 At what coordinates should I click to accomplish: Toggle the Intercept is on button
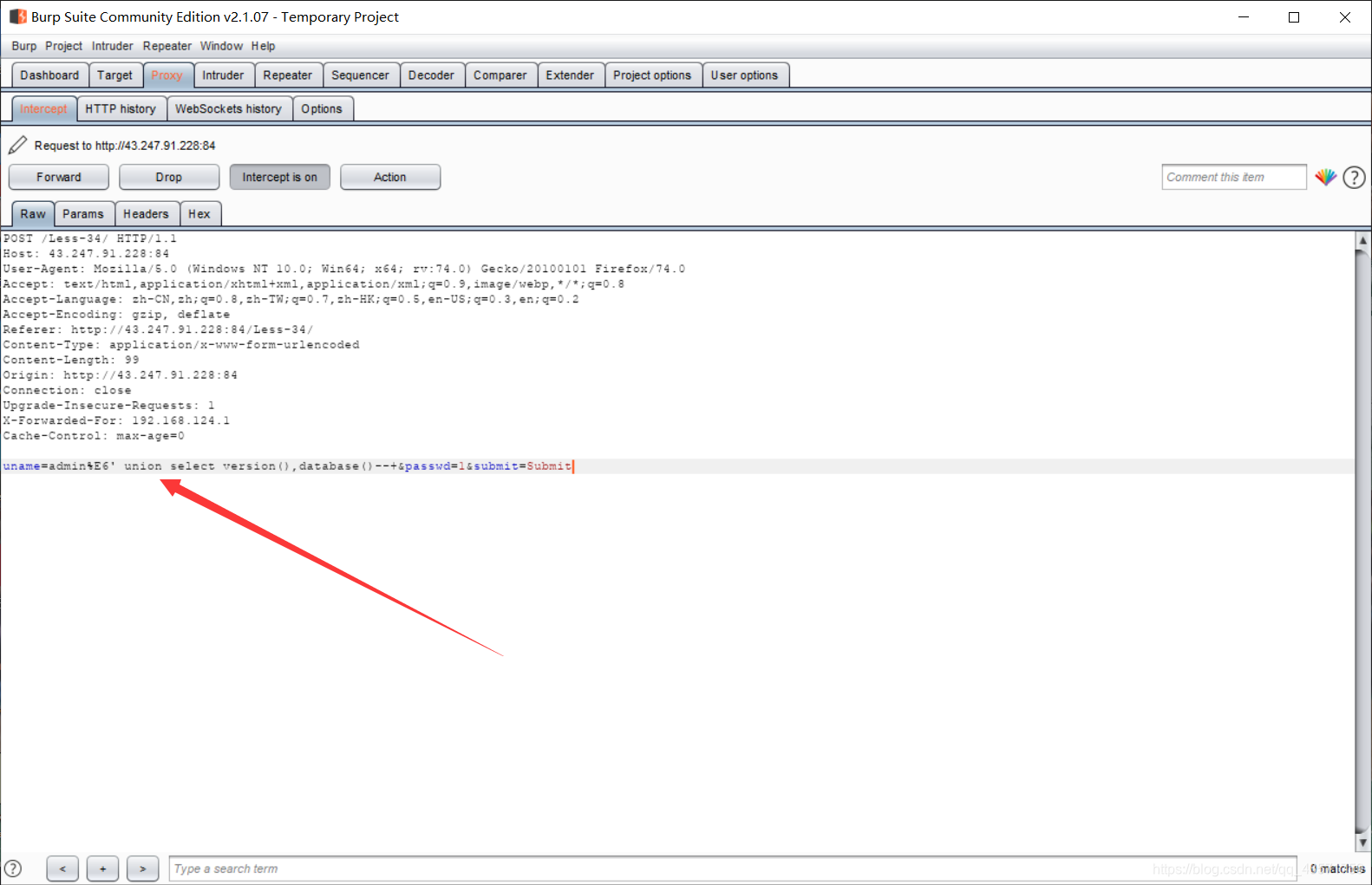279,177
